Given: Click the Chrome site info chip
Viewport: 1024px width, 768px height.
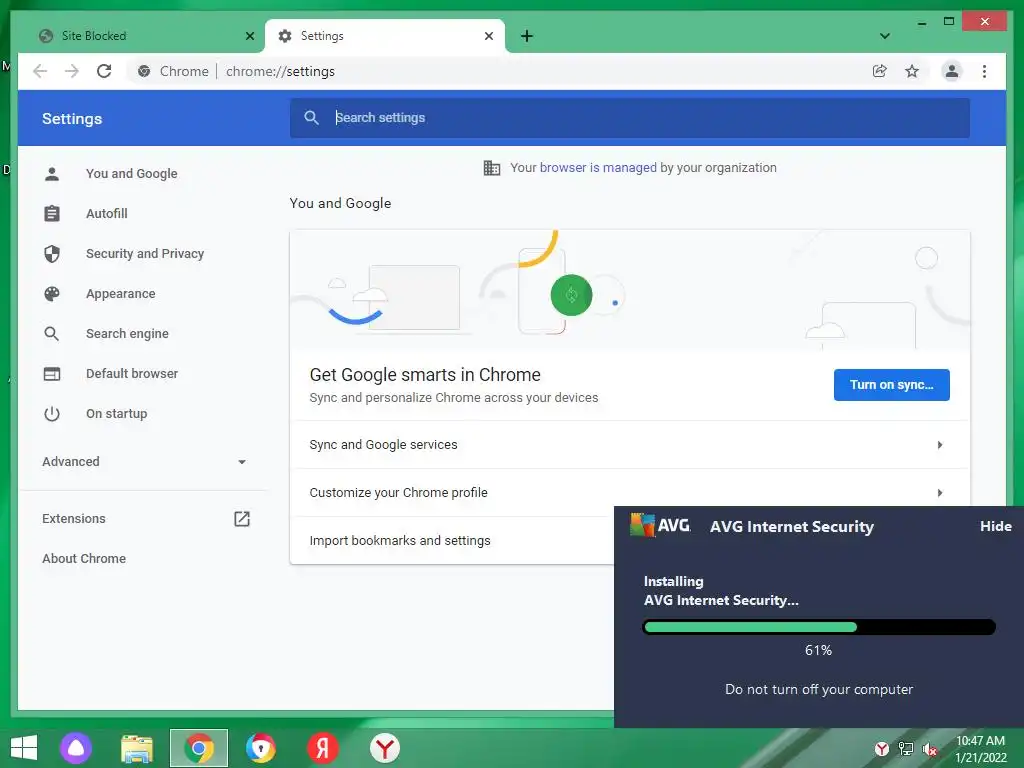Looking at the screenshot, I should pos(173,71).
